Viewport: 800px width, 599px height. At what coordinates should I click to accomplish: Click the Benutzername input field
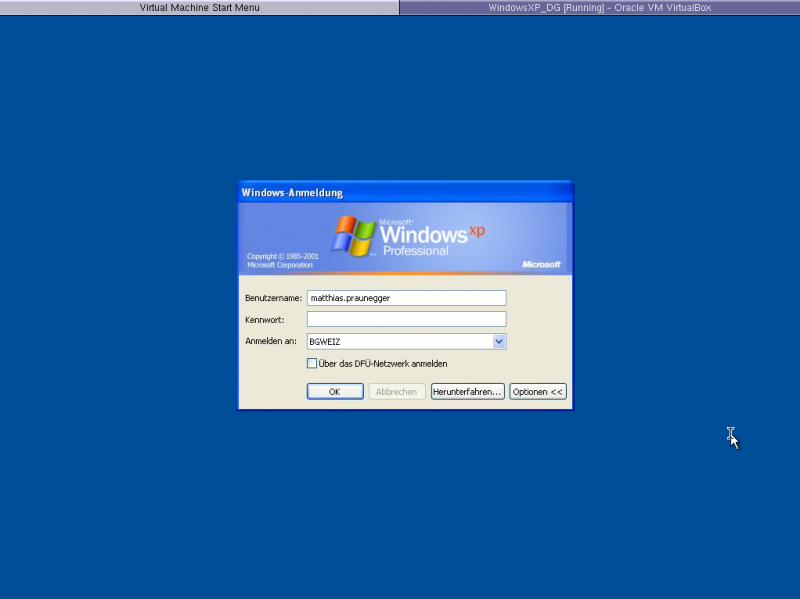click(x=406, y=298)
